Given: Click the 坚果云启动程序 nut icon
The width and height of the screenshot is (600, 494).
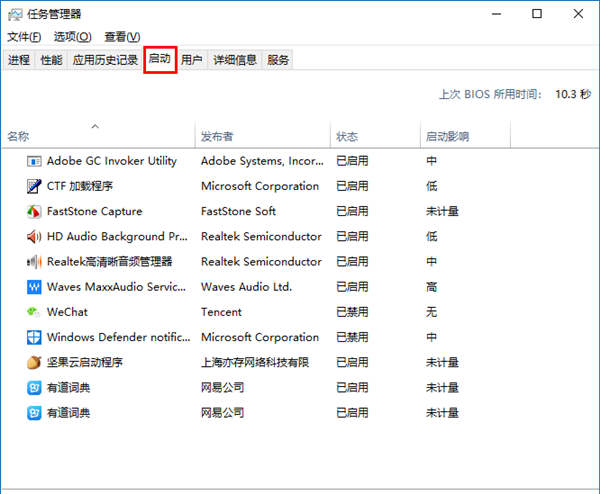Looking at the screenshot, I should (34, 362).
